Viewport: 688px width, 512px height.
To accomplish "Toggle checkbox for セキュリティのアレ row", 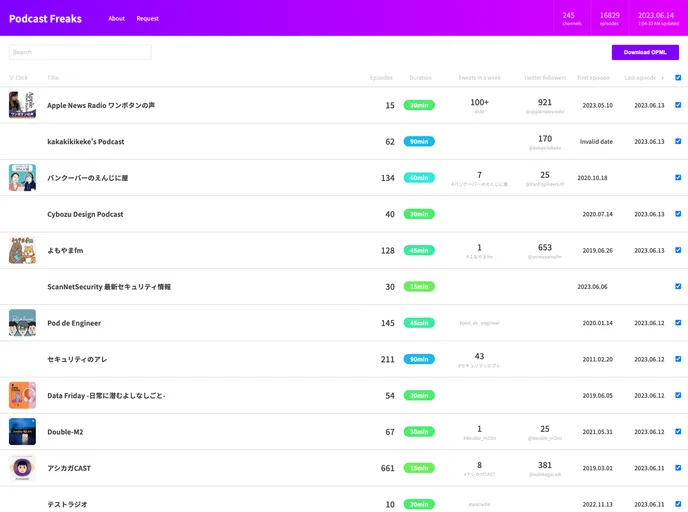I will [678, 359].
